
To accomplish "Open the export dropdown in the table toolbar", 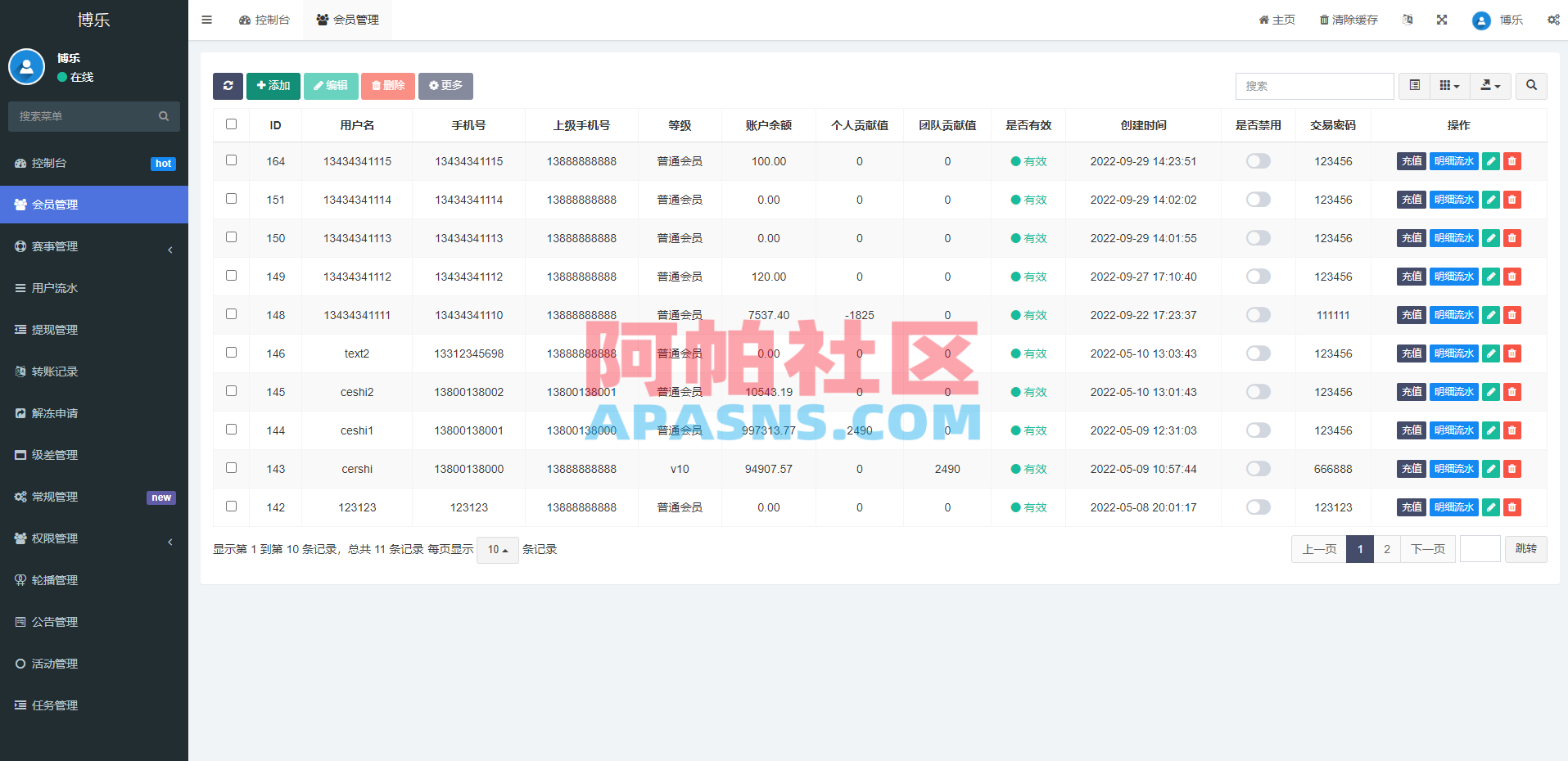I will (1490, 86).
